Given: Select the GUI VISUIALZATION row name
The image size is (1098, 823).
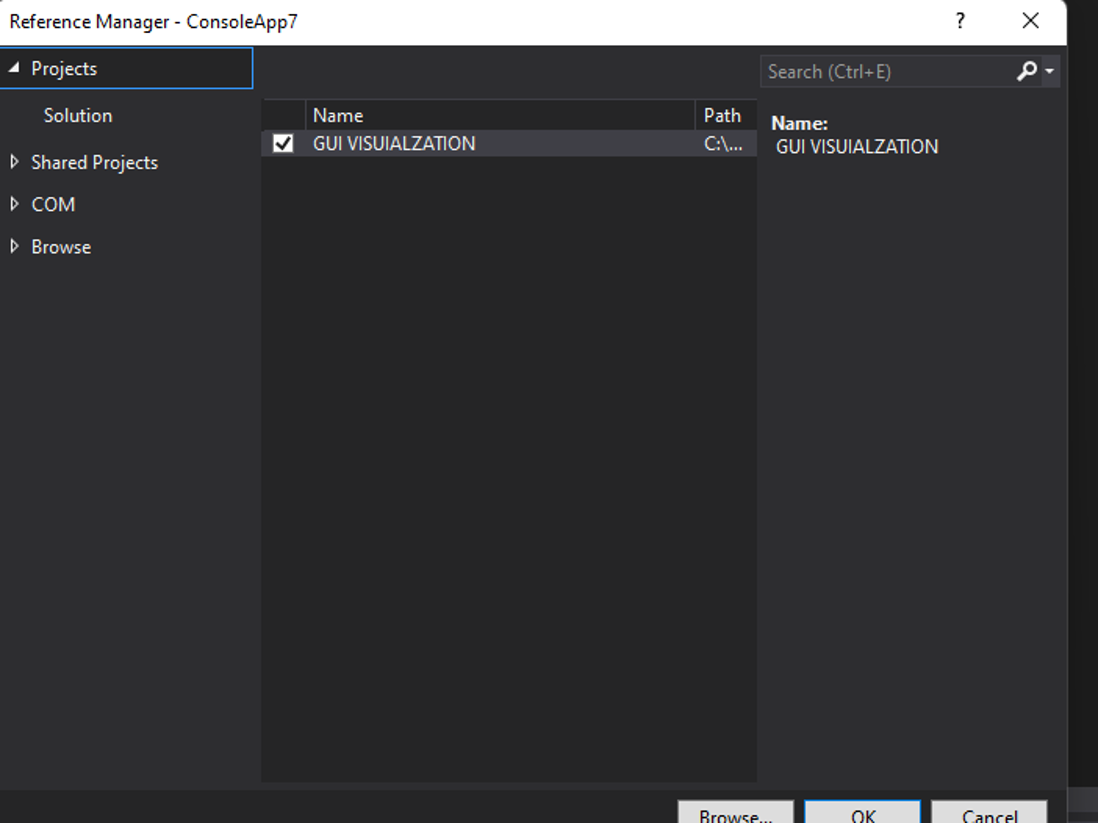Looking at the screenshot, I should pyautogui.click(x=394, y=144).
